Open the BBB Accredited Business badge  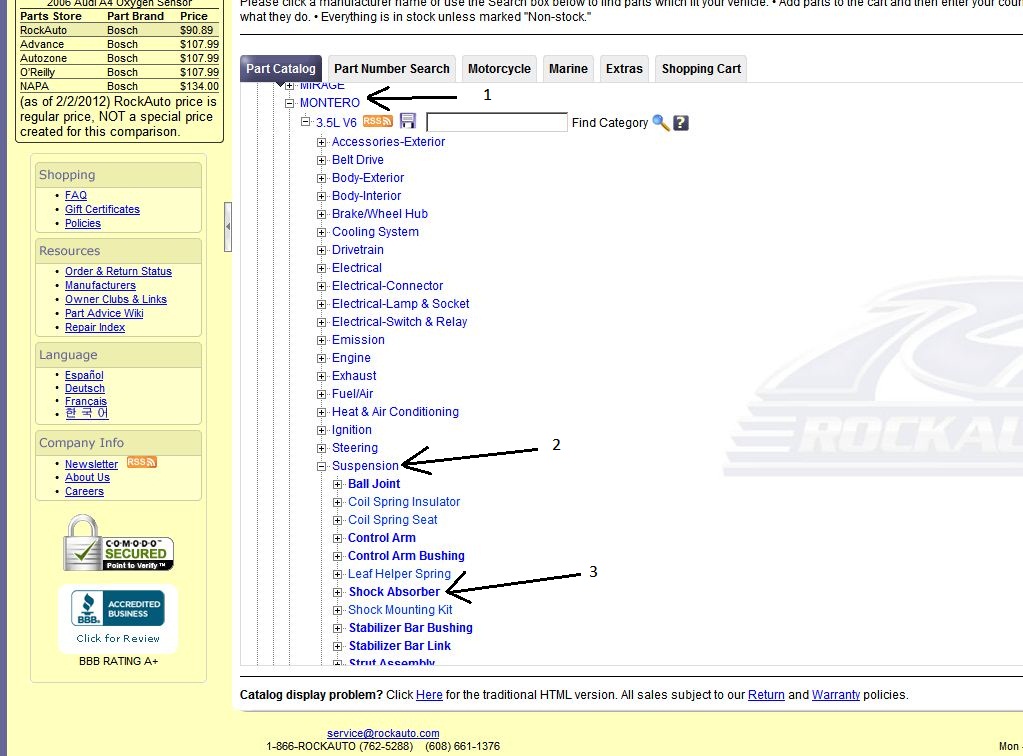tap(118, 608)
